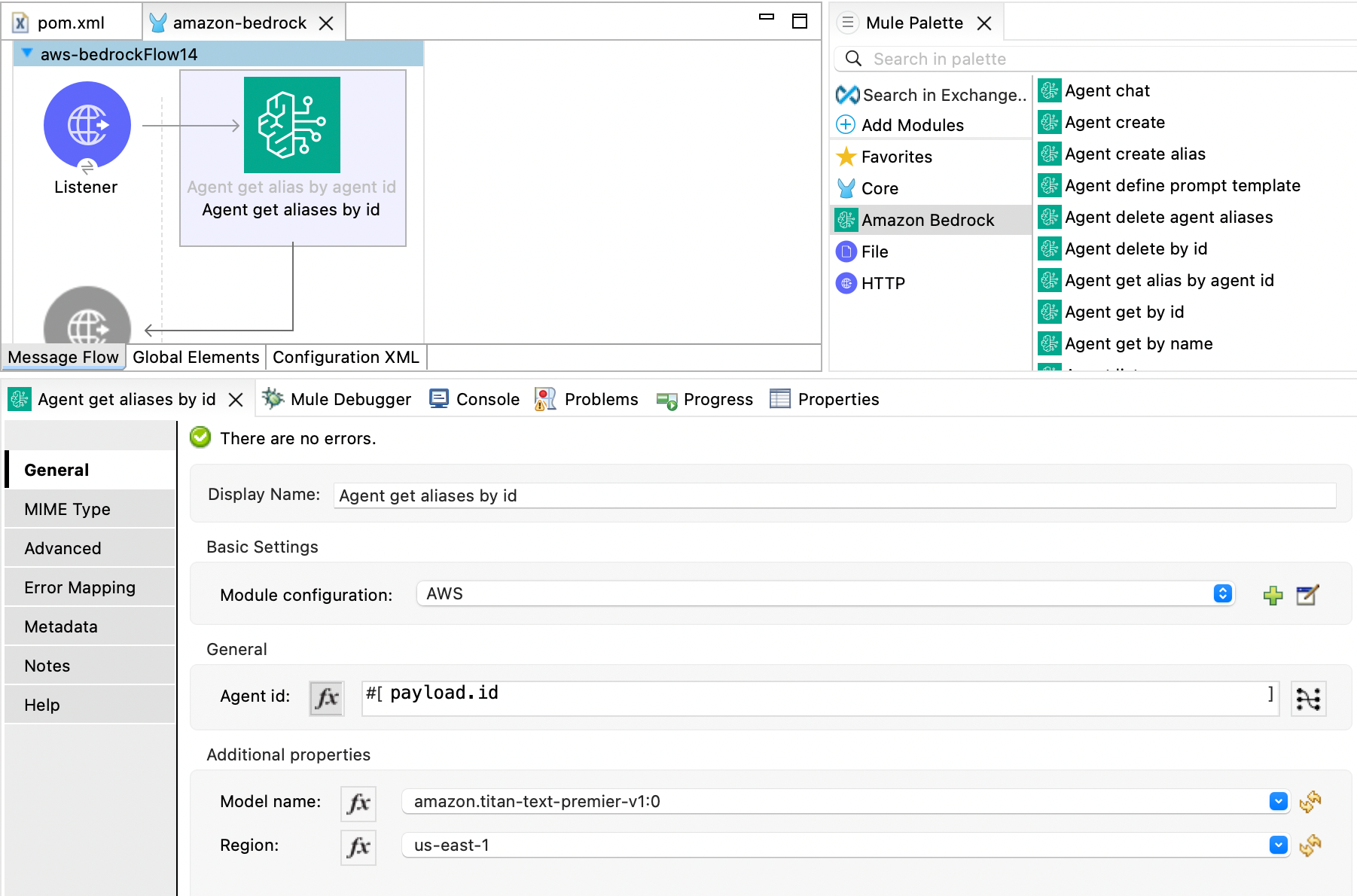Edit the Agent id expression field
This screenshot has width=1357, height=896.
tap(820, 697)
